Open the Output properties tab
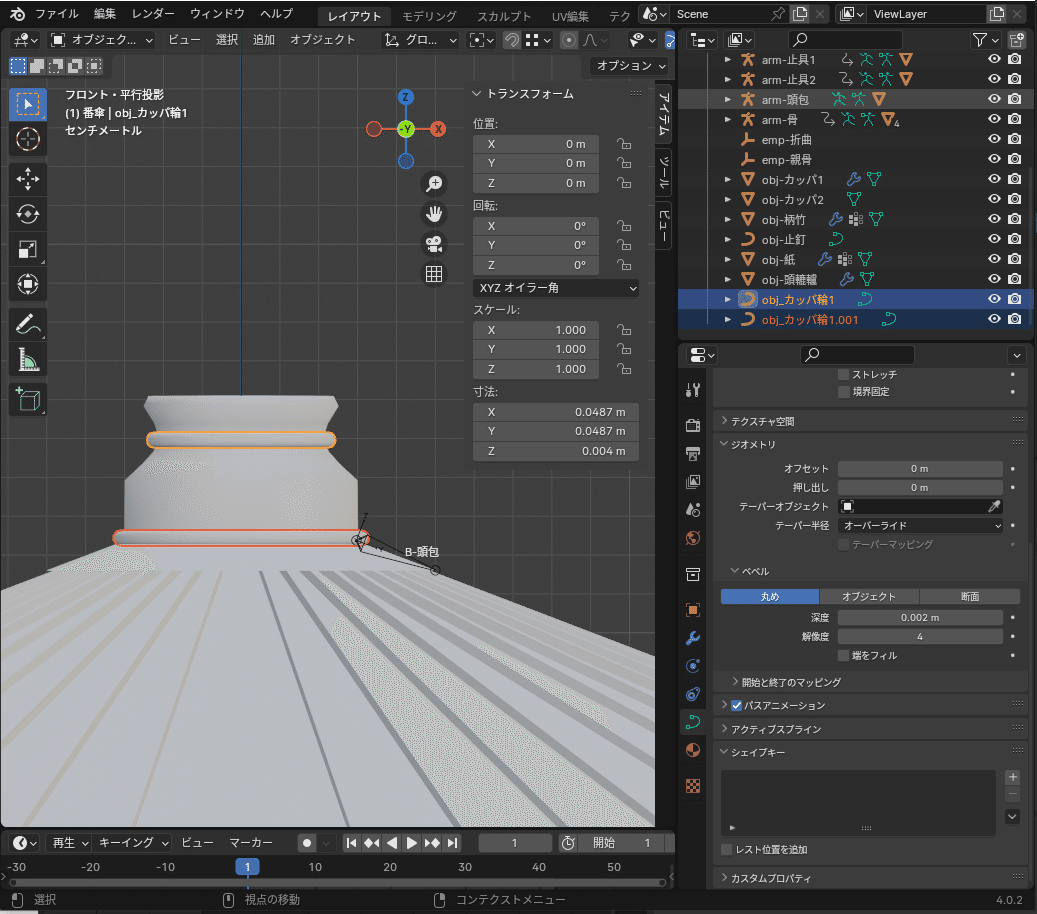The width and height of the screenshot is (1037, 914). [x=693, y=454]
